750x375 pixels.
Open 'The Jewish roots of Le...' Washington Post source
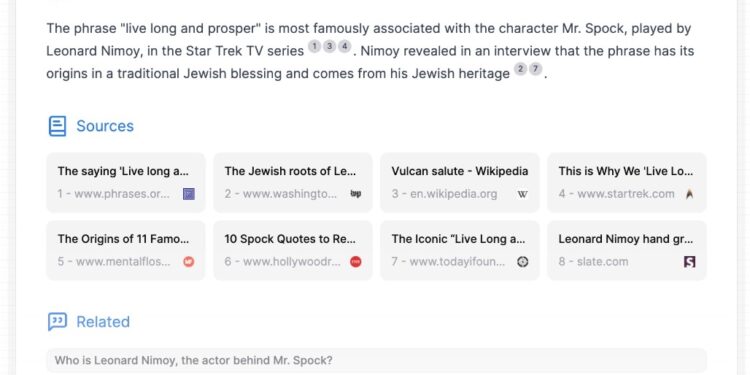pos(293,183)
